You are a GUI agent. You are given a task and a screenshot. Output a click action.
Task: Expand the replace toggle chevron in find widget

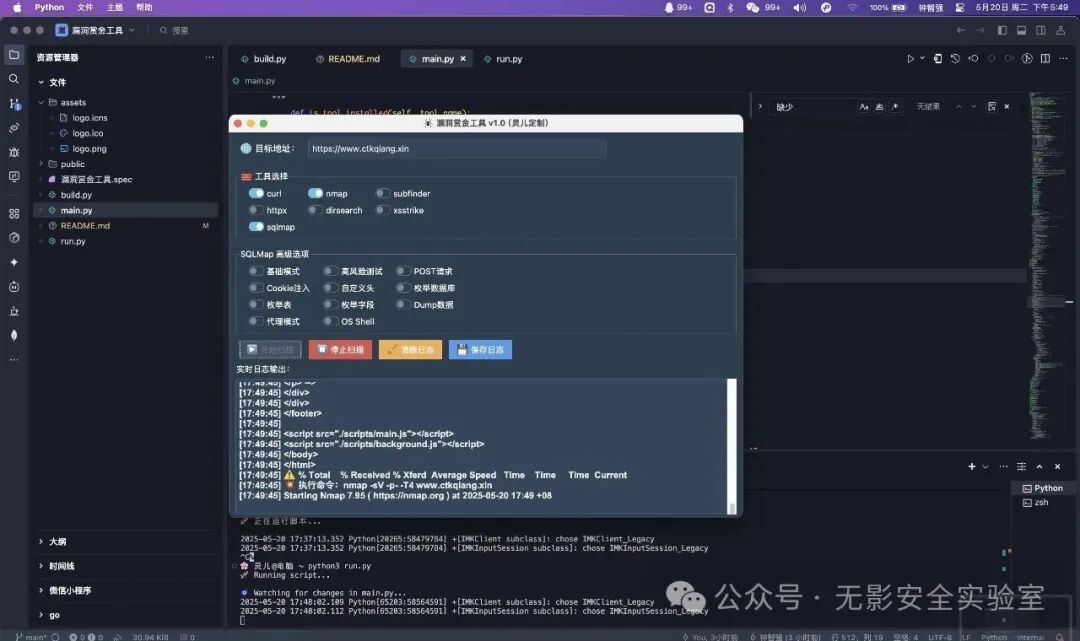(x=760, y=107)
